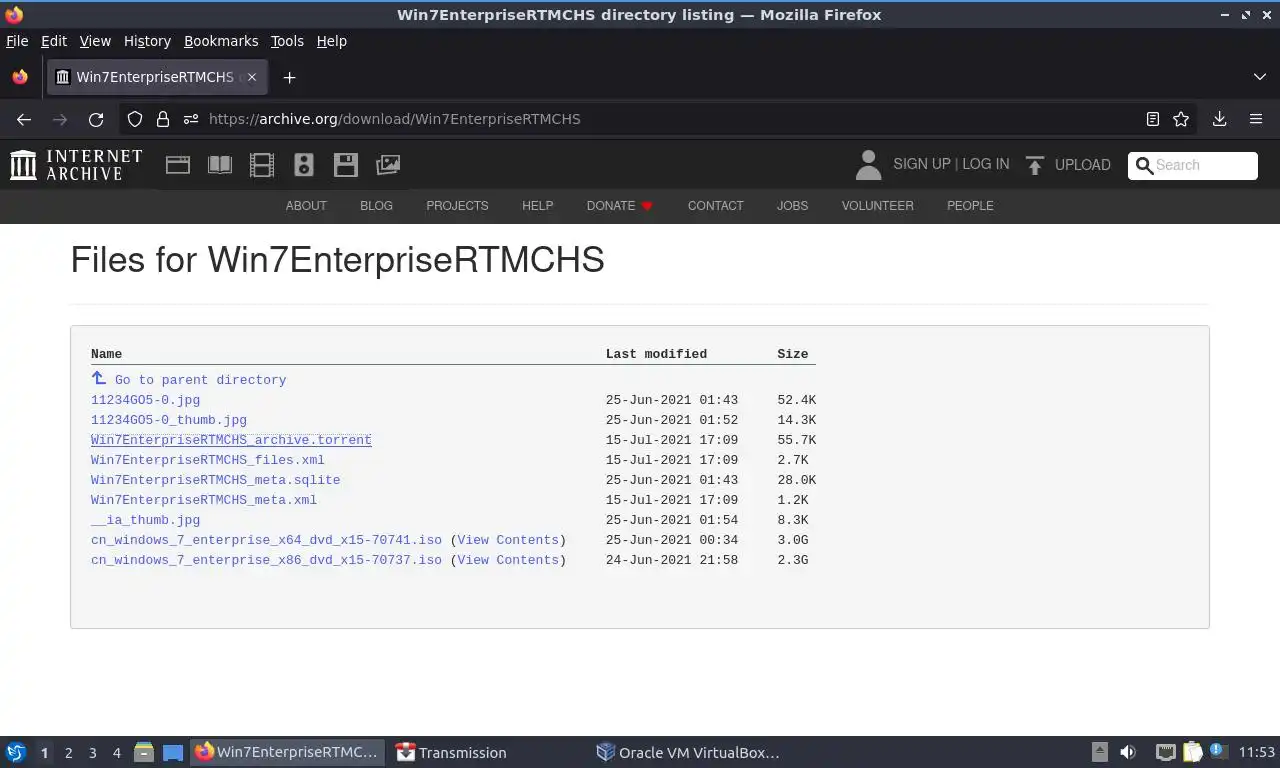
Task: Open Win7EnterpriseRTMCHS_meta.sqlite link
Action: pyautogui.click(x=215, y=480)
